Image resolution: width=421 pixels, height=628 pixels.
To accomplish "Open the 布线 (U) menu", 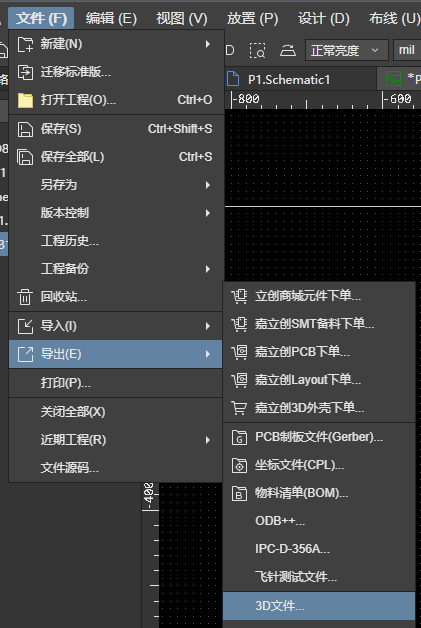I will point(394,18).
